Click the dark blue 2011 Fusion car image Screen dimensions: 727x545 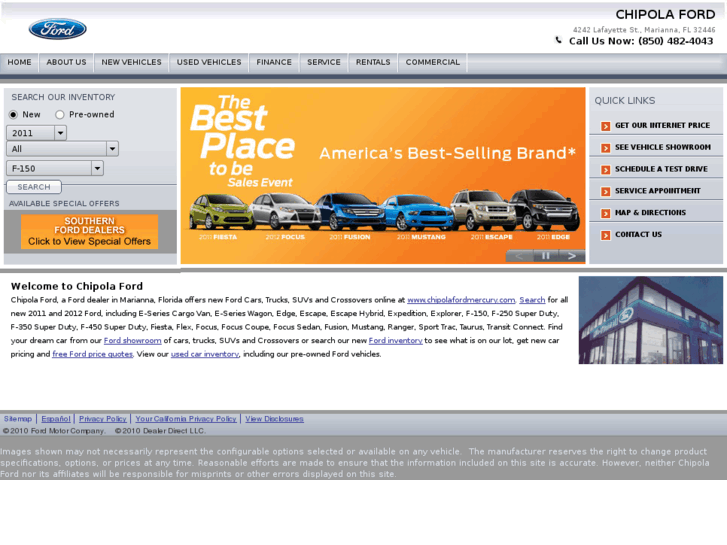[350, 212]
